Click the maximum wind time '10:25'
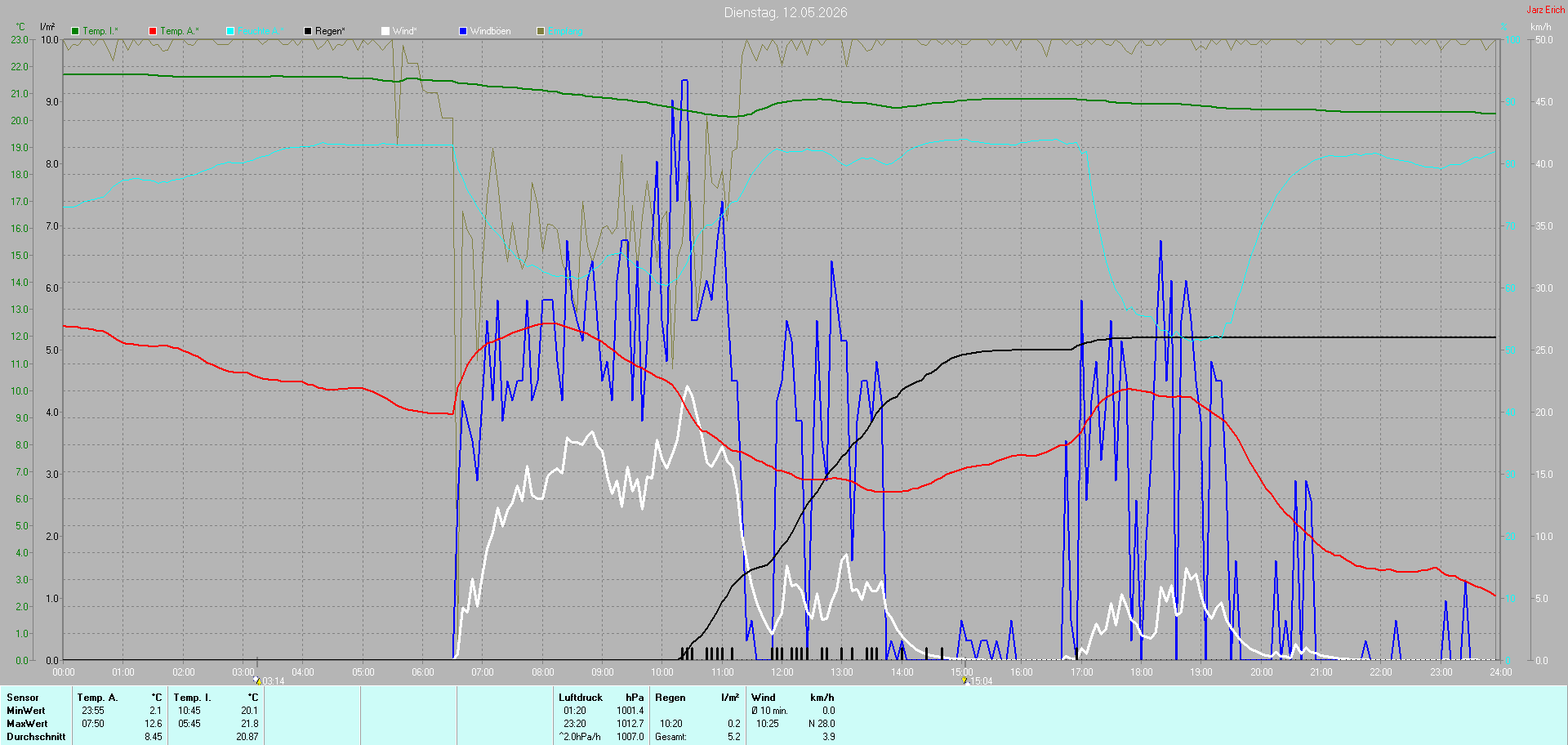The height and width of the screenshot is (745, 1568). click(x=768, y=724)
